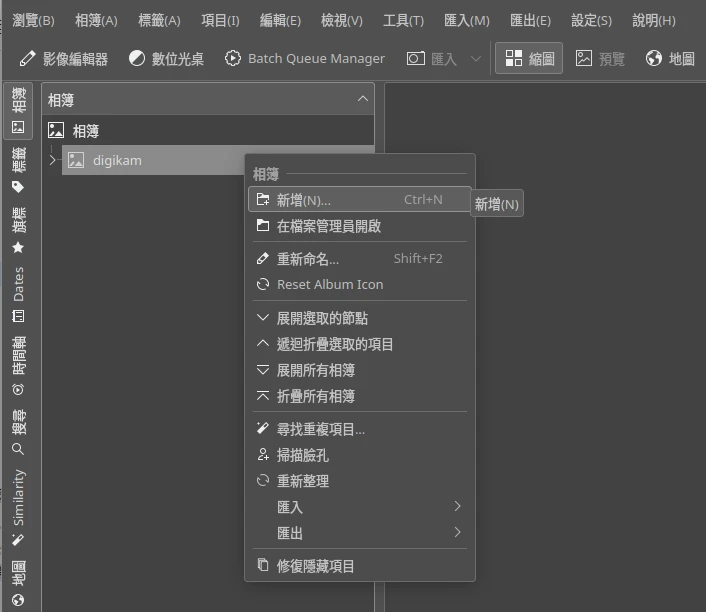Launch the 數位光桌 light table
The image size is (706, 612).
(166, 59)
